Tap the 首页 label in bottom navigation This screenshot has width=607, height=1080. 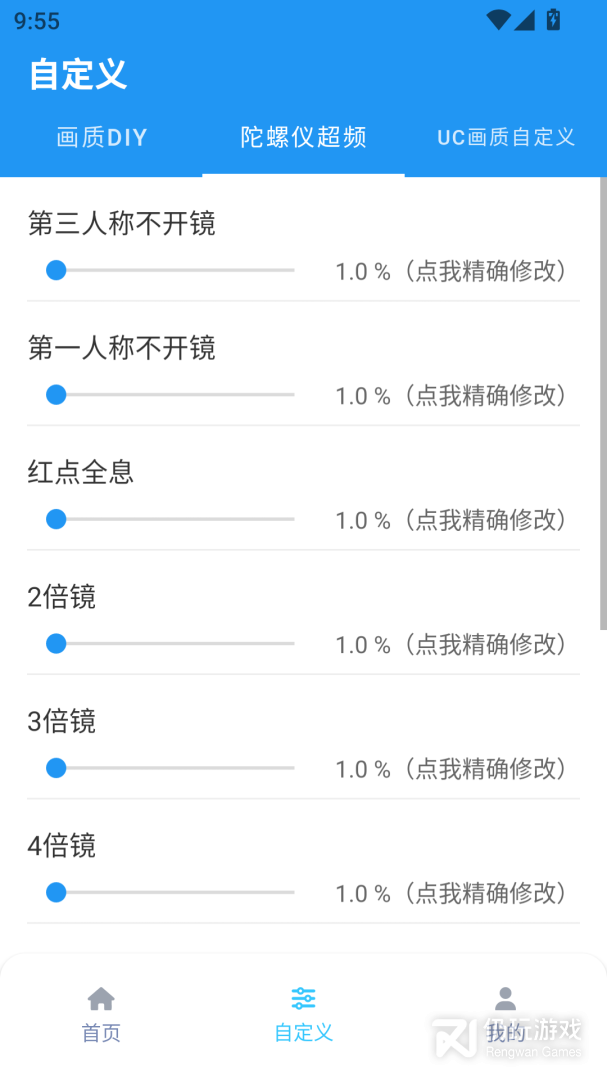coord(101,1033)
